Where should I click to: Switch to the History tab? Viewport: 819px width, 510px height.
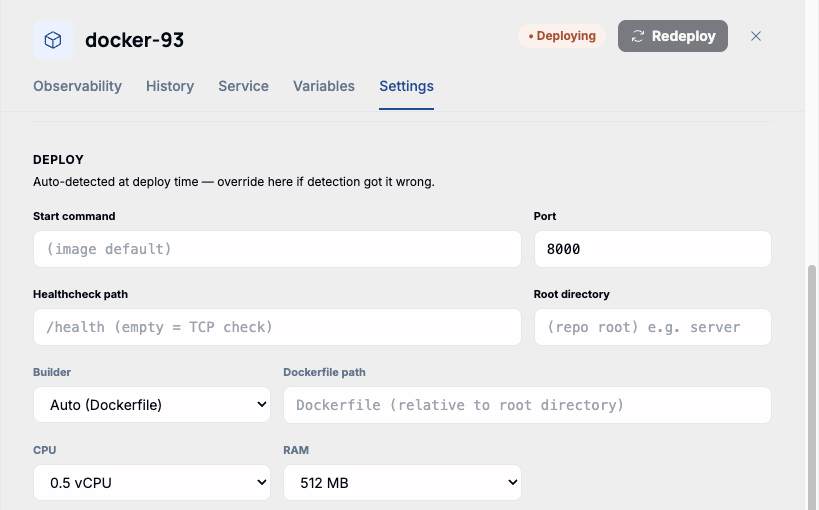click(170, 86)
